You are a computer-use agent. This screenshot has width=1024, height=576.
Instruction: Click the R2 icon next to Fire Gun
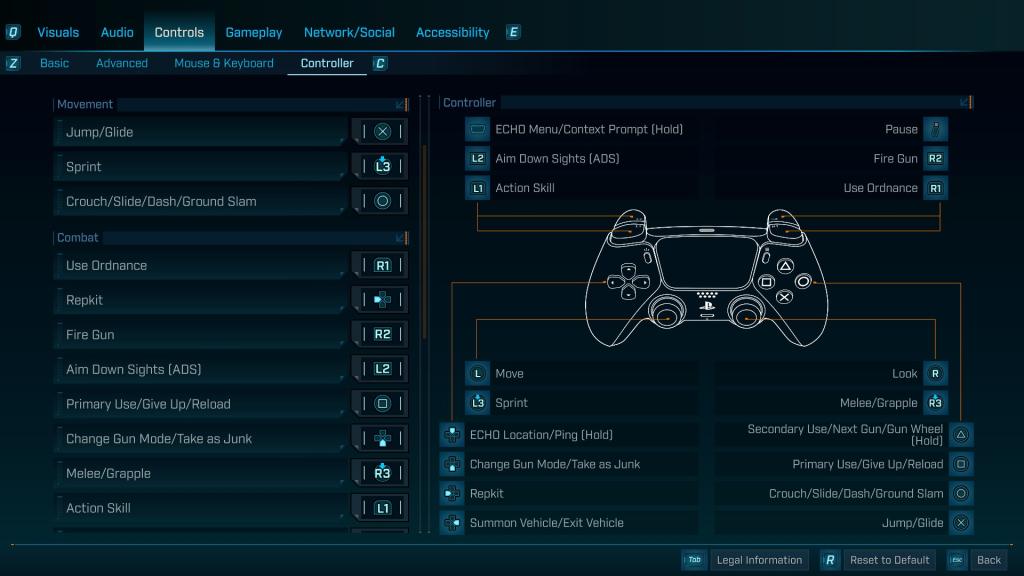tap(935, 158)
